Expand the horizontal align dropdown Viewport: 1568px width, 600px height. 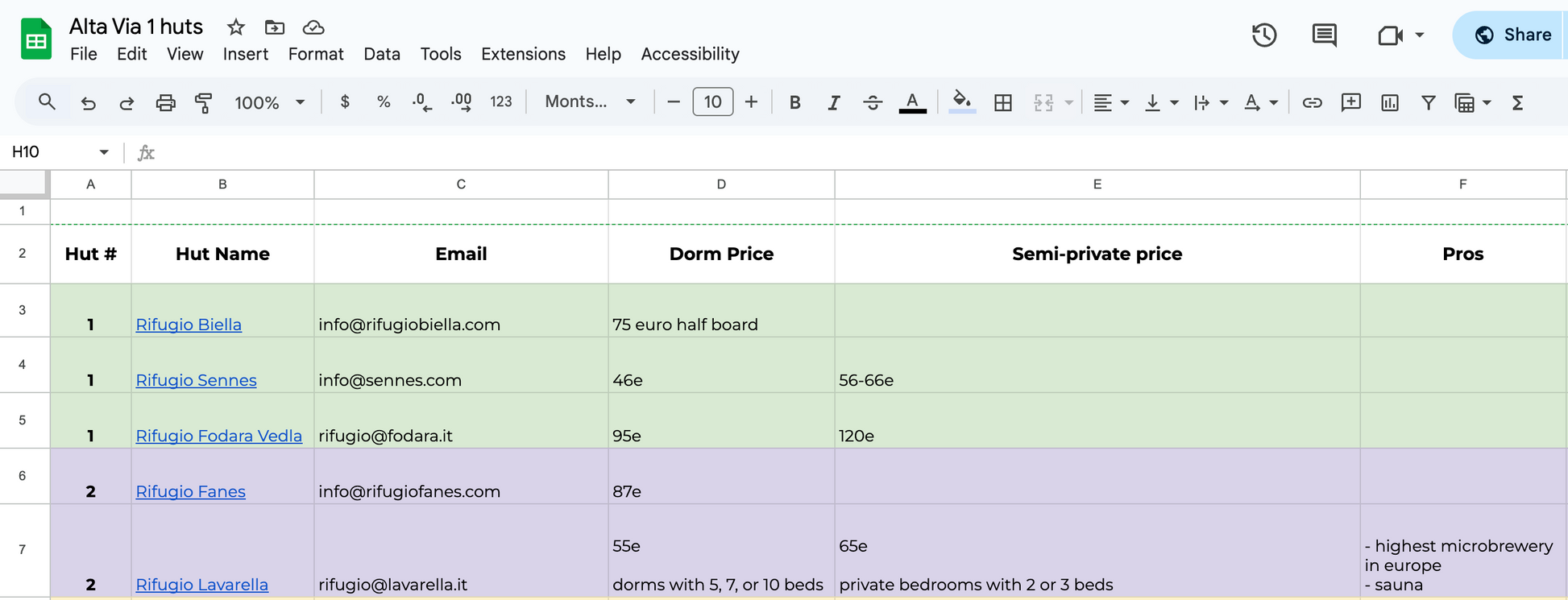[x=1110, y=102]
